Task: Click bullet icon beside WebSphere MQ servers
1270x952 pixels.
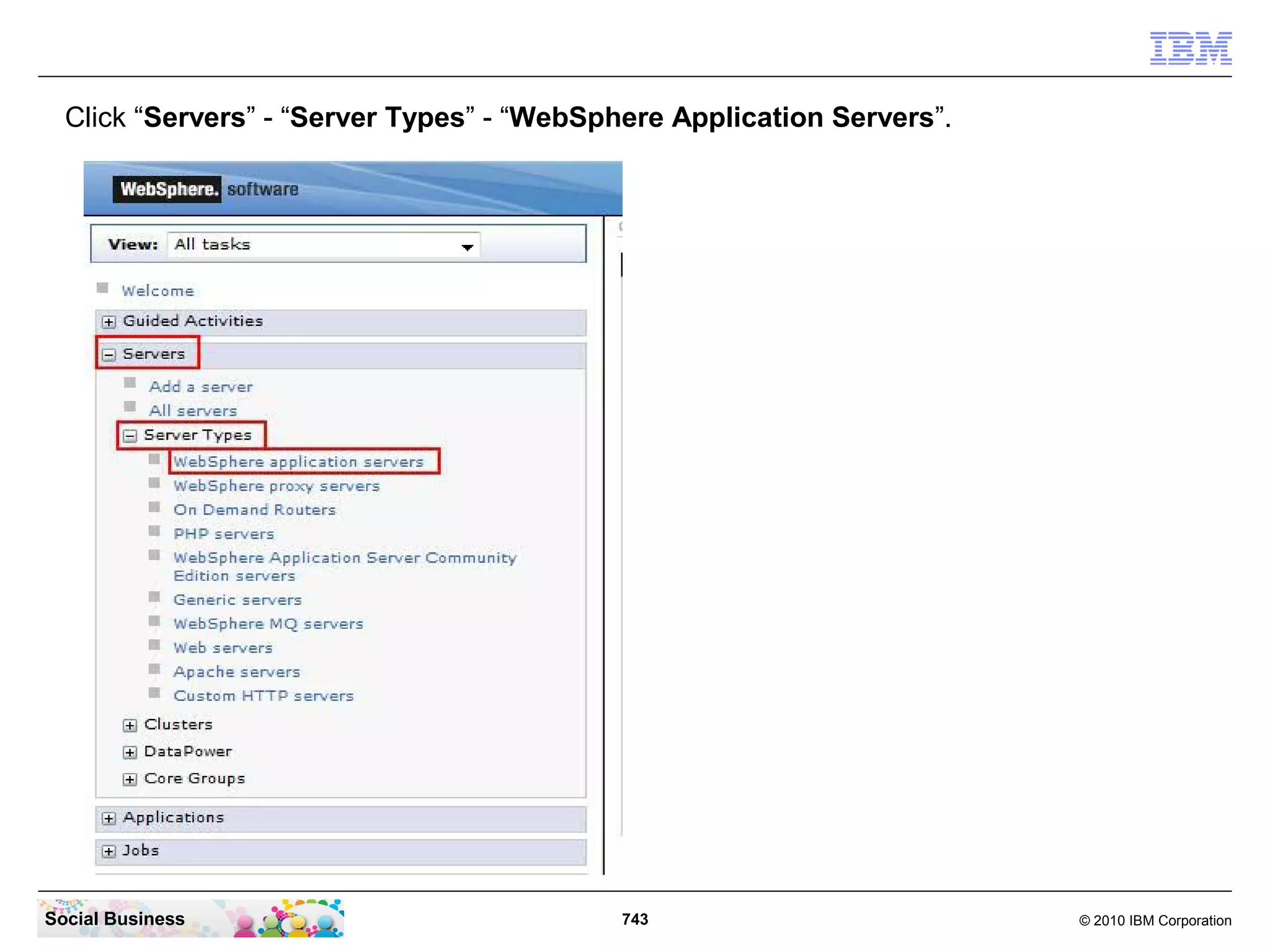Action: coord(154,620)
